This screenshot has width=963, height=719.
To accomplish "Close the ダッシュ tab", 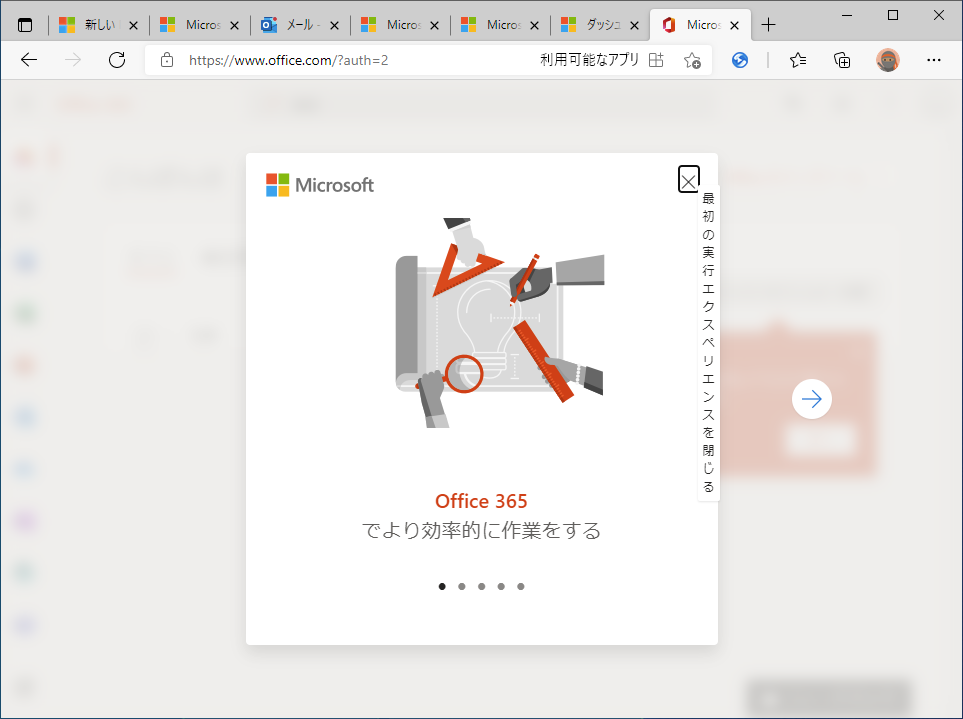I will coord(634,25).
